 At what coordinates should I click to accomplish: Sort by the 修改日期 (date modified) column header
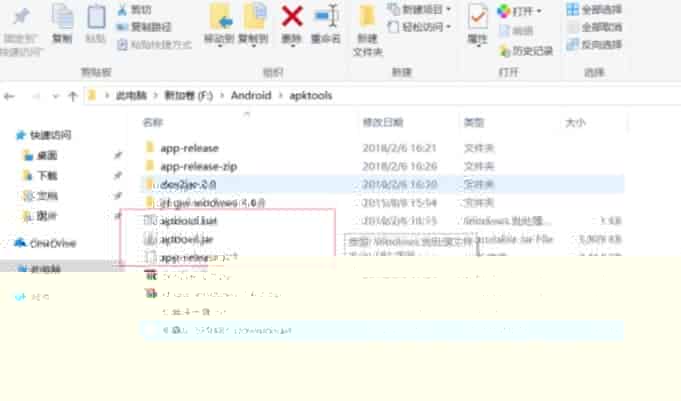click(383, 123)
